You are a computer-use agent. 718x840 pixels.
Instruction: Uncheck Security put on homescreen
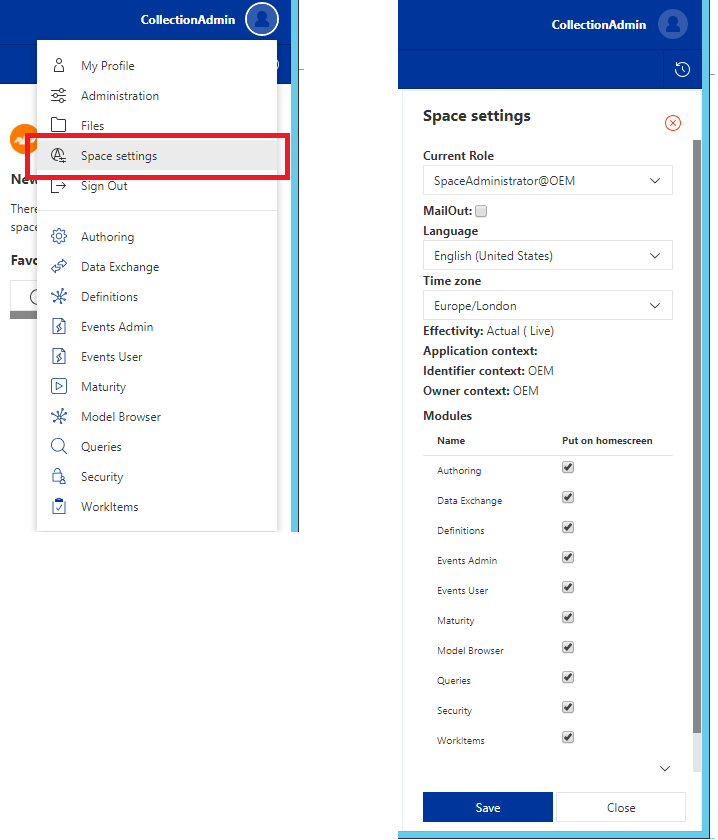pyautogui.click(x=568, y=707)
